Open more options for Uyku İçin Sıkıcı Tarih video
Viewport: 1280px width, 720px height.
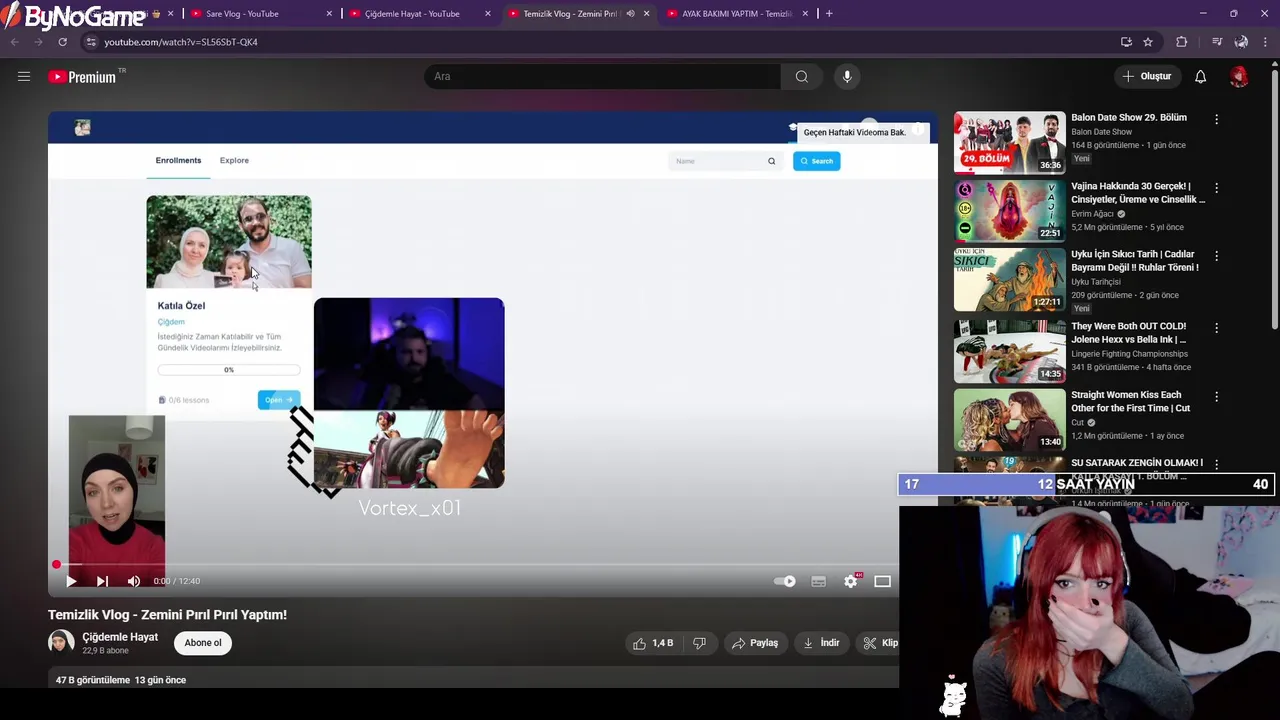click(x=1216, y=256)
